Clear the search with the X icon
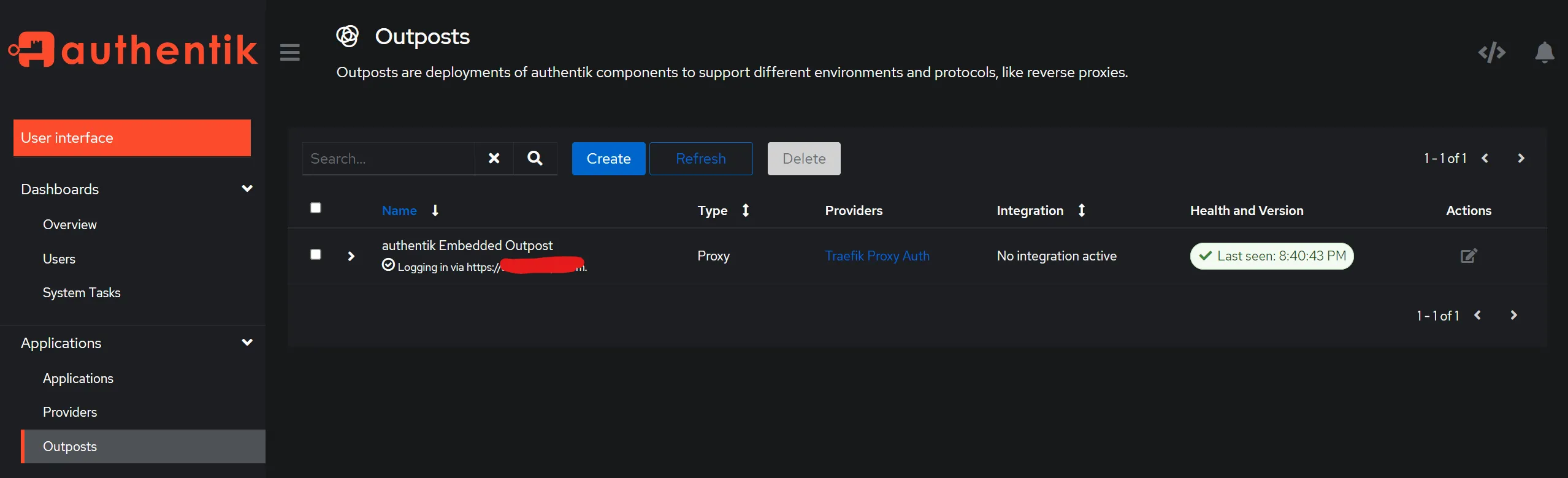Screen dimensions: 1568x478 click(x=494, y=159)
